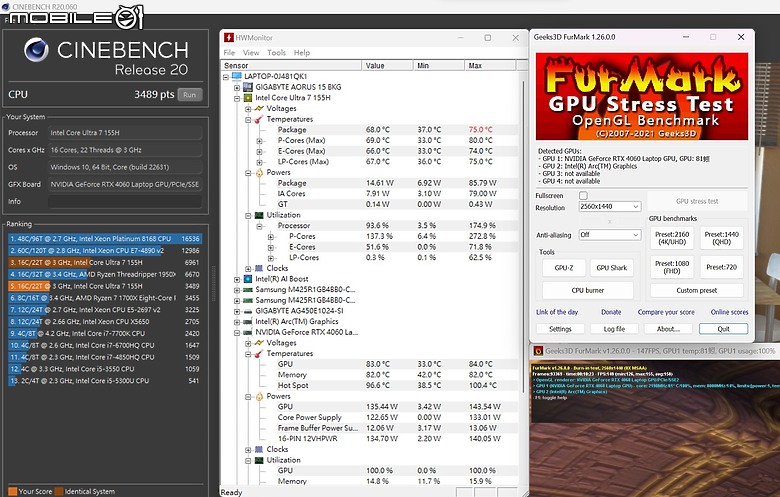Select ranking row AMD Ryzen Threadripper 1950X
The image size is (780, 497).
(104, 274)
